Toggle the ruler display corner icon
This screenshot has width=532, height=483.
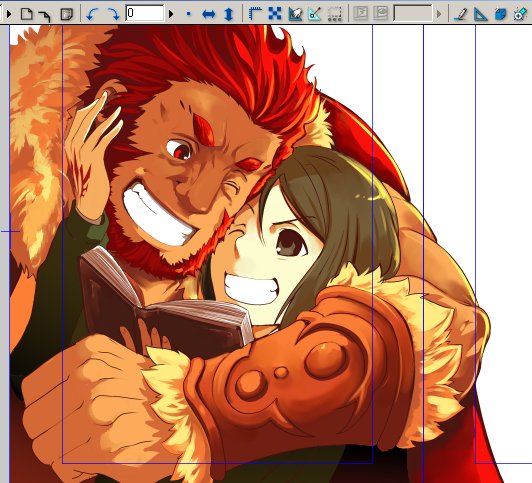pyautogui.click(x=255, y=14)
